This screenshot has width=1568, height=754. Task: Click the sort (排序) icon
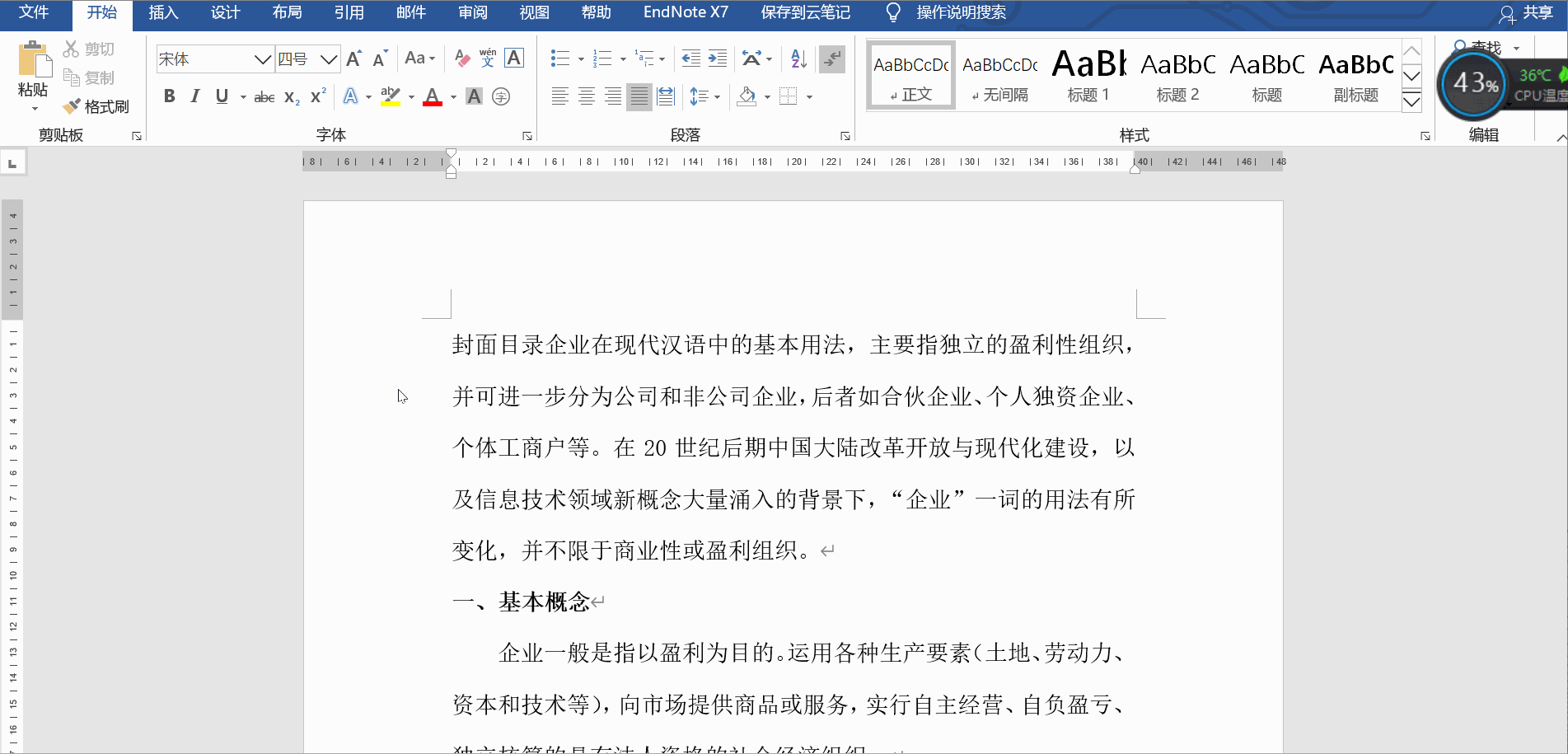point(796,59)
